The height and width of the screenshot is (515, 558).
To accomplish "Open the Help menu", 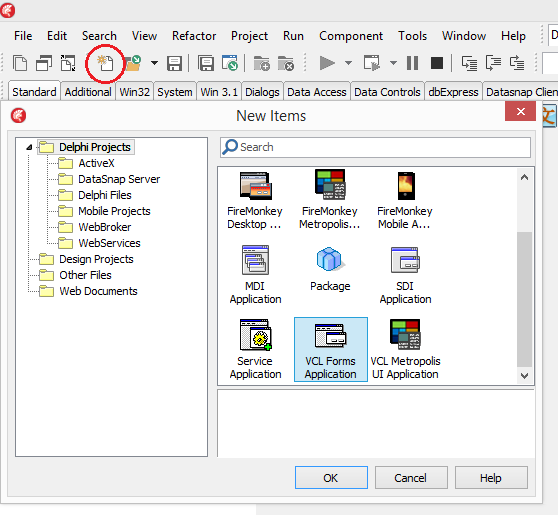I will pyautogui.click(x=513, y=36).
